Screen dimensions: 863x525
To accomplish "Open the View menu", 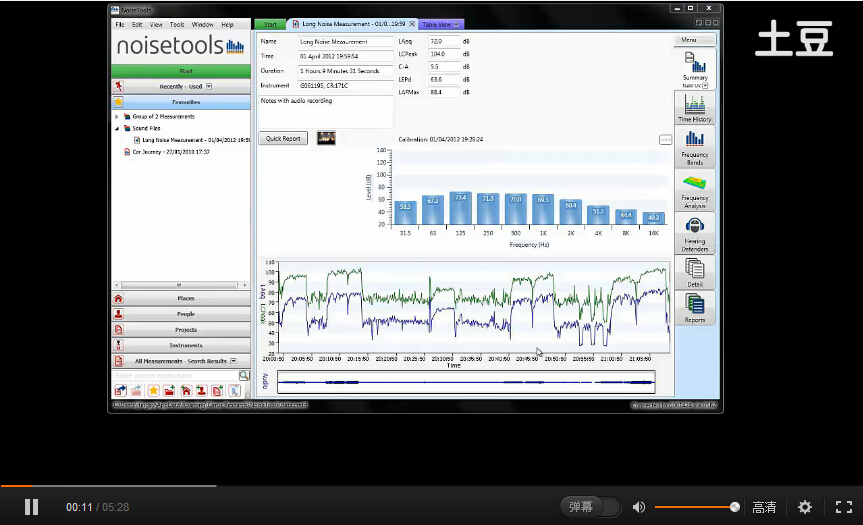I will [156, 25].
